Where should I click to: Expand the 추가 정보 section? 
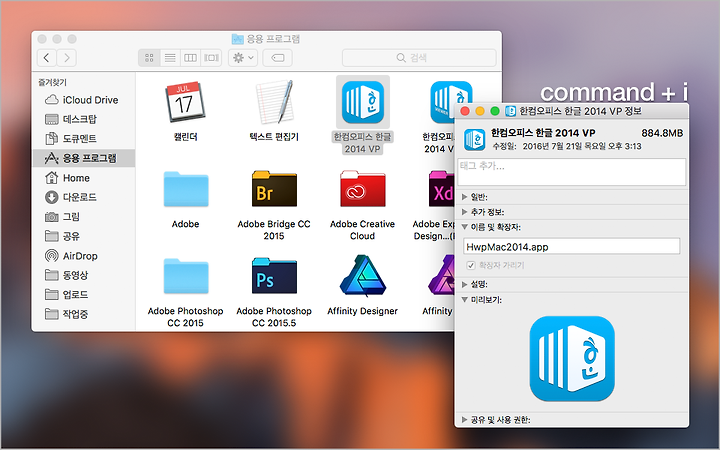464,212
